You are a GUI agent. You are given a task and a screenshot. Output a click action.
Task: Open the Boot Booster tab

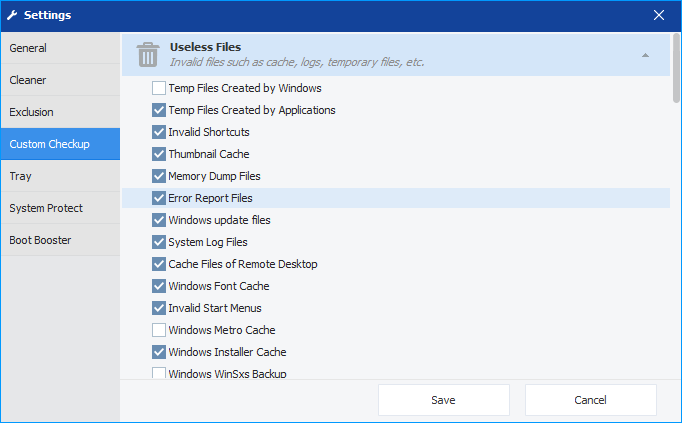point(60,240)
